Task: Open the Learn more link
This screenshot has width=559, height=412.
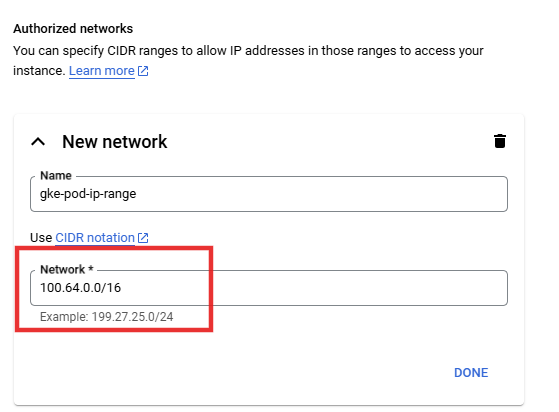Action: (x=102, y=71)
